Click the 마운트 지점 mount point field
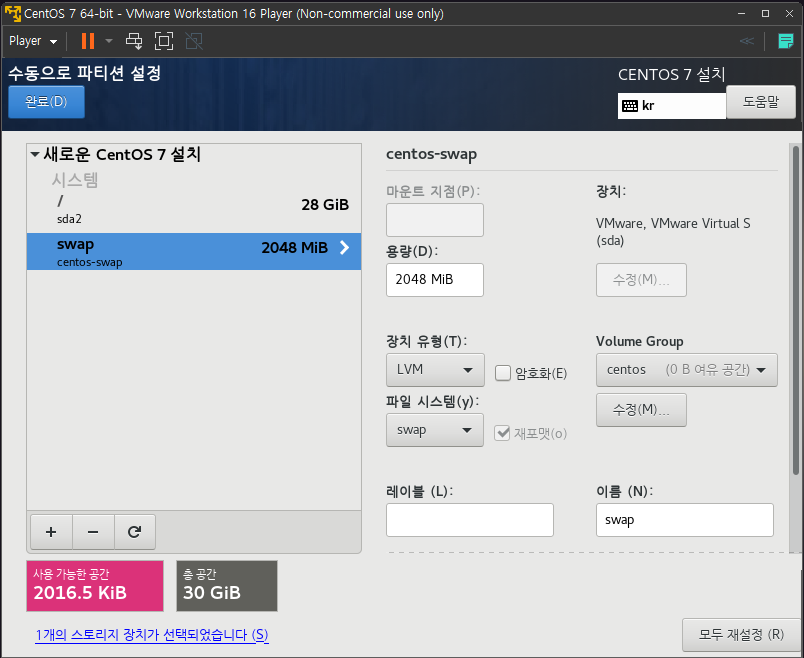This screenshot has height=658, width=804. pyautogui.click(x=435, y=220)
